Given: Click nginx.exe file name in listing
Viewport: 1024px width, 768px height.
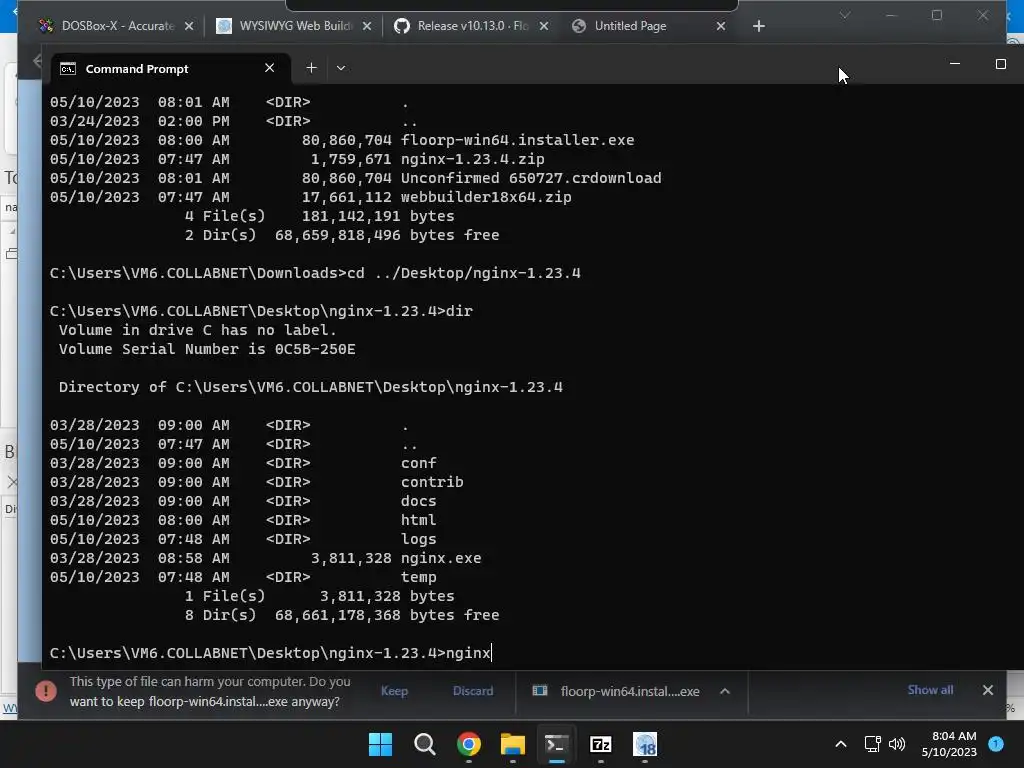Looking at the screenshot, I should [x=441, y=558].
